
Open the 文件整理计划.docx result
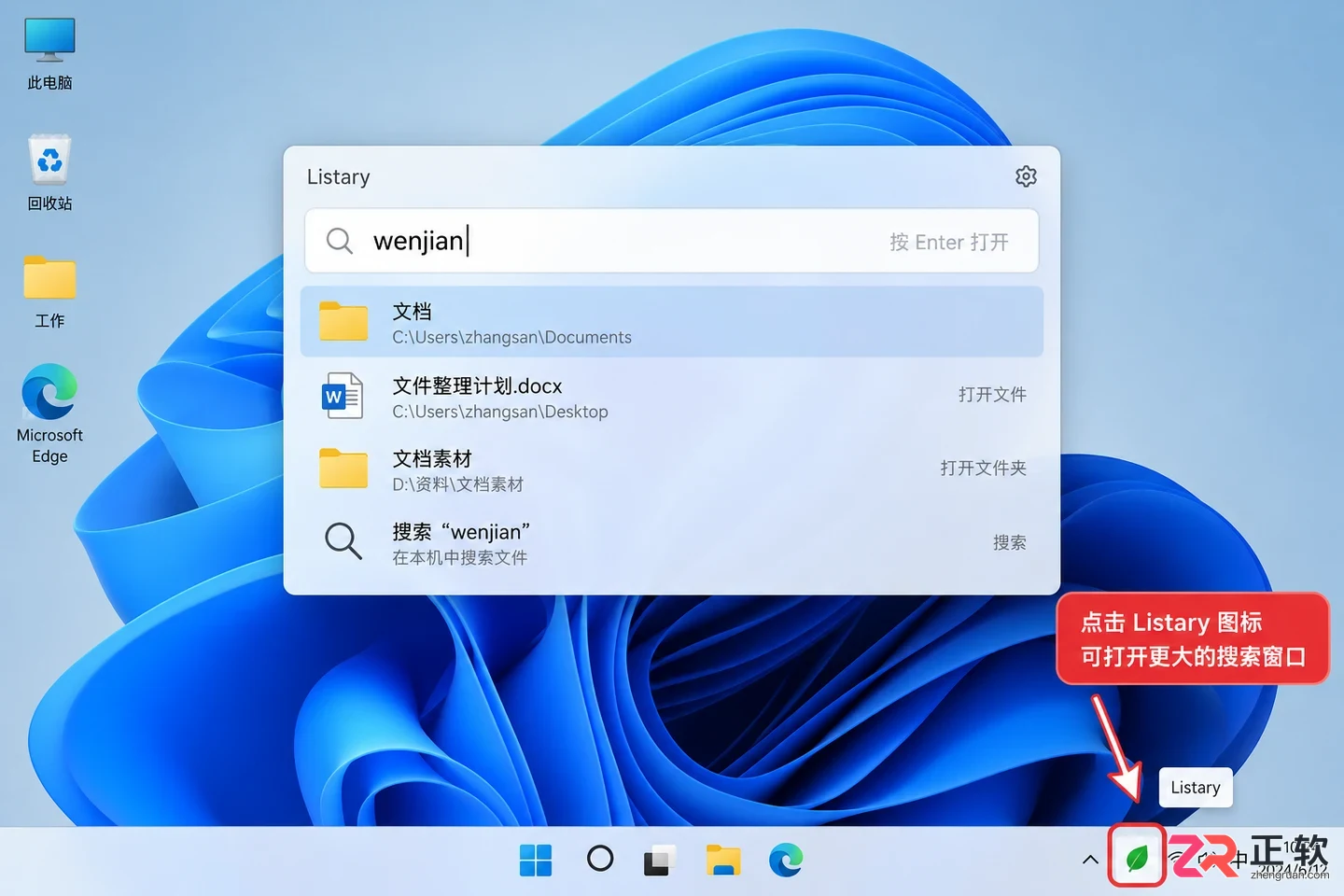pos(671,397)
